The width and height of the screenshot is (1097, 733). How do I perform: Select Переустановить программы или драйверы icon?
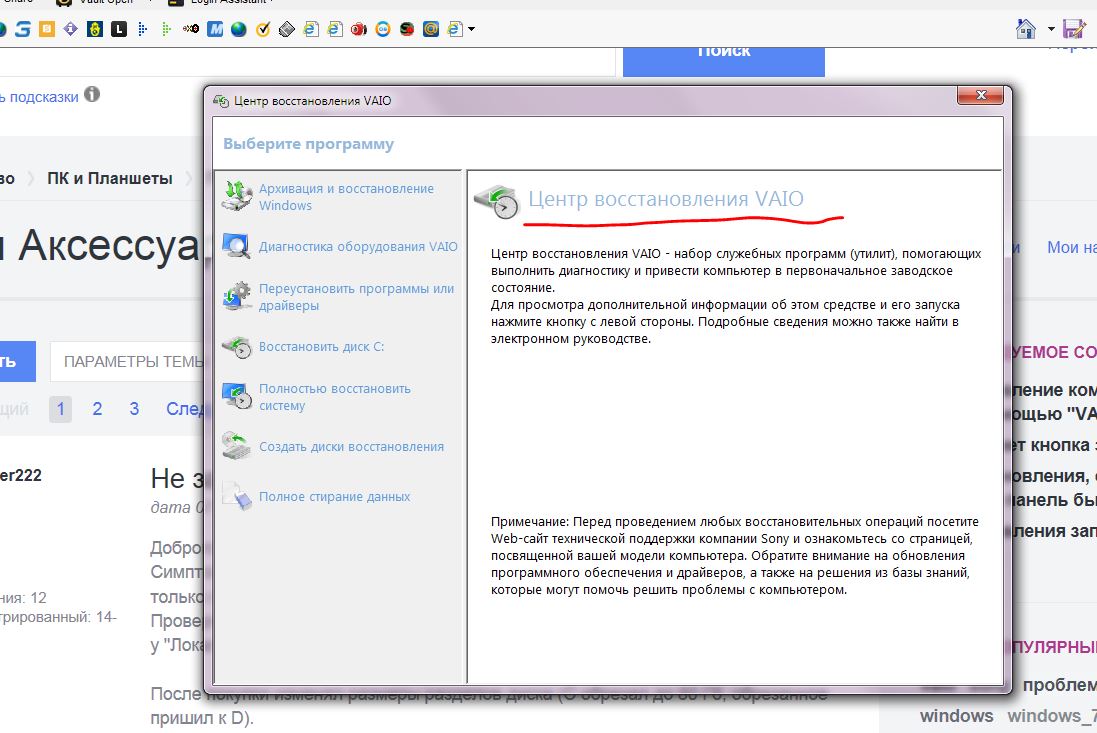point(237,296)
